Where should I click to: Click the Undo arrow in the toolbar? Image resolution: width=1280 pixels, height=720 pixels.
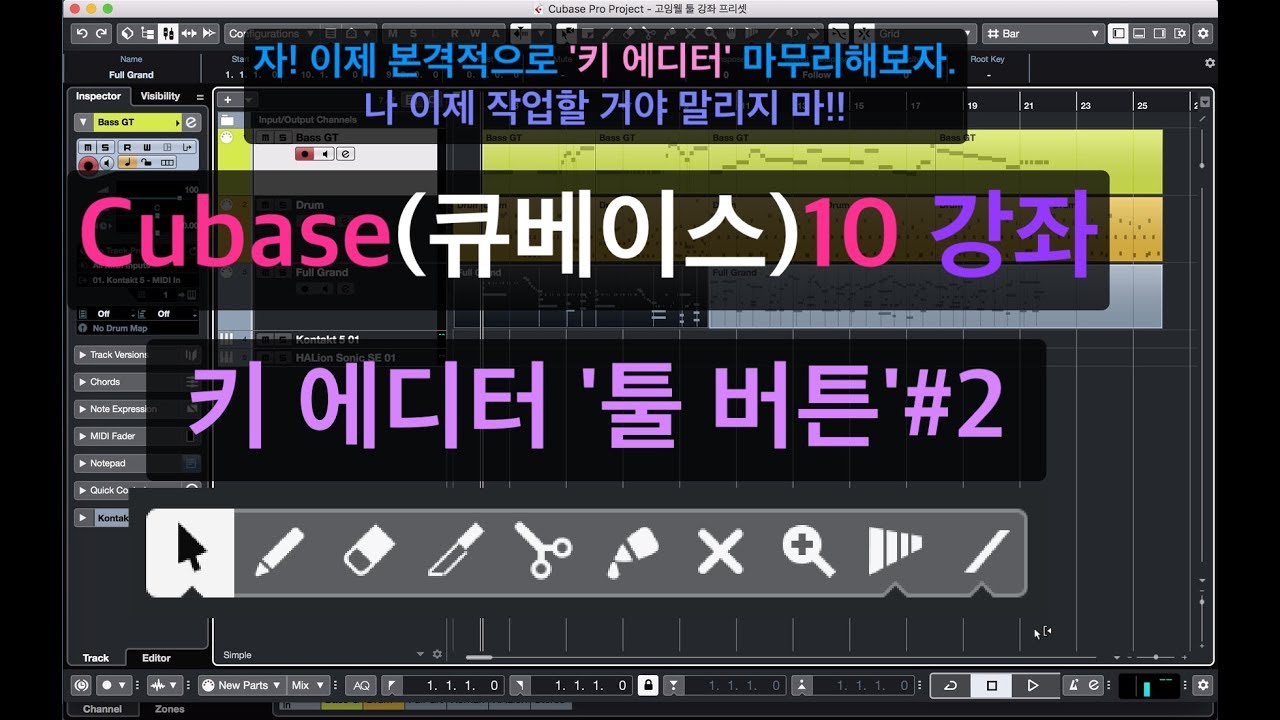pyautogui.click(x=82, y=34)
